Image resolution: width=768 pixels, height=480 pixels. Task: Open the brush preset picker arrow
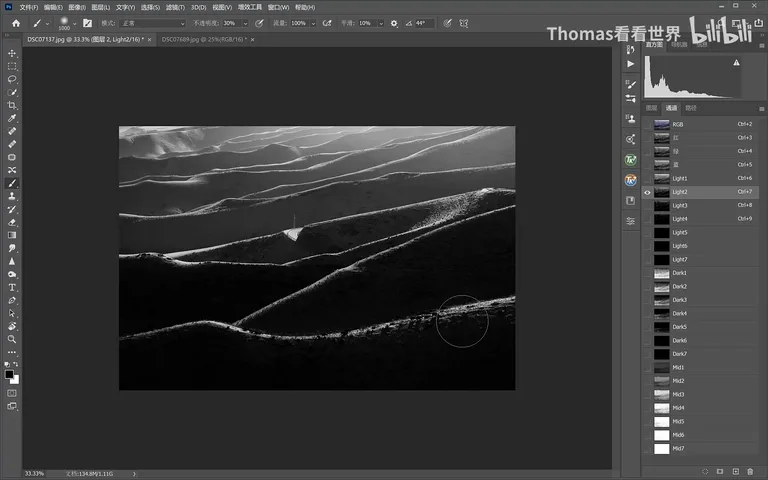pyautogui.click(x=74, y=23)
